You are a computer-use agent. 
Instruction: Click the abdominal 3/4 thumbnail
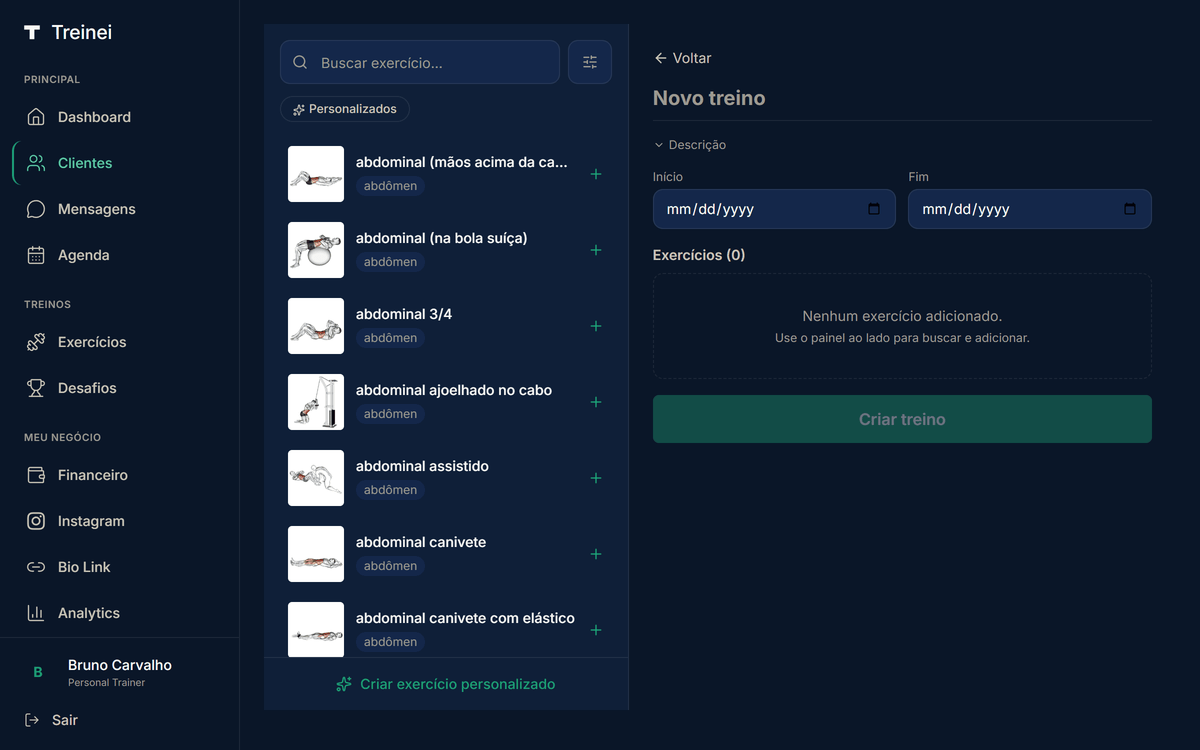pos(316,326)
